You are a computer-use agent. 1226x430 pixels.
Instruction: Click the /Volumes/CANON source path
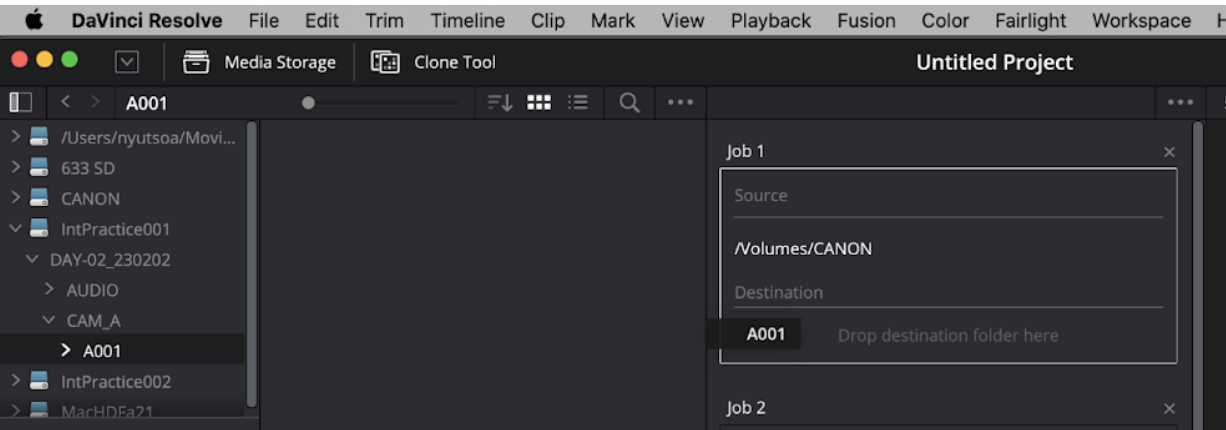pyautogui.click(x=803, y=249)
